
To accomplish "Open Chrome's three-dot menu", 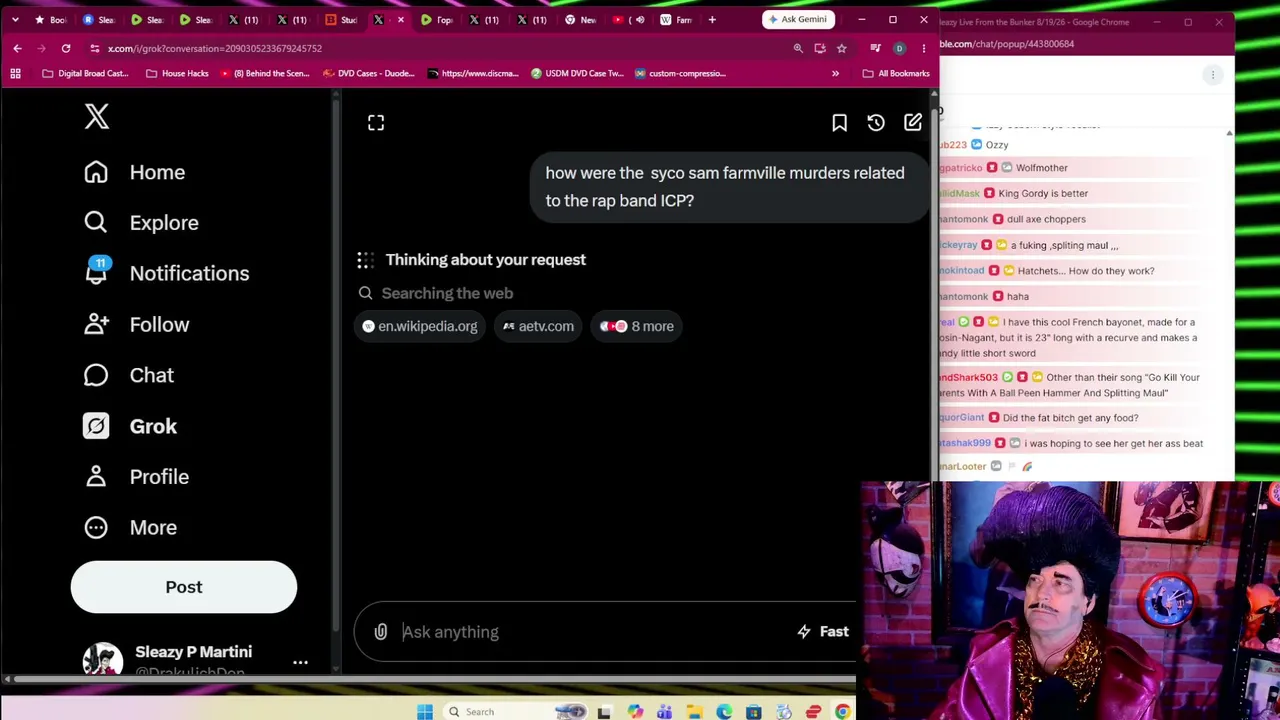I will tap(923, 48).
